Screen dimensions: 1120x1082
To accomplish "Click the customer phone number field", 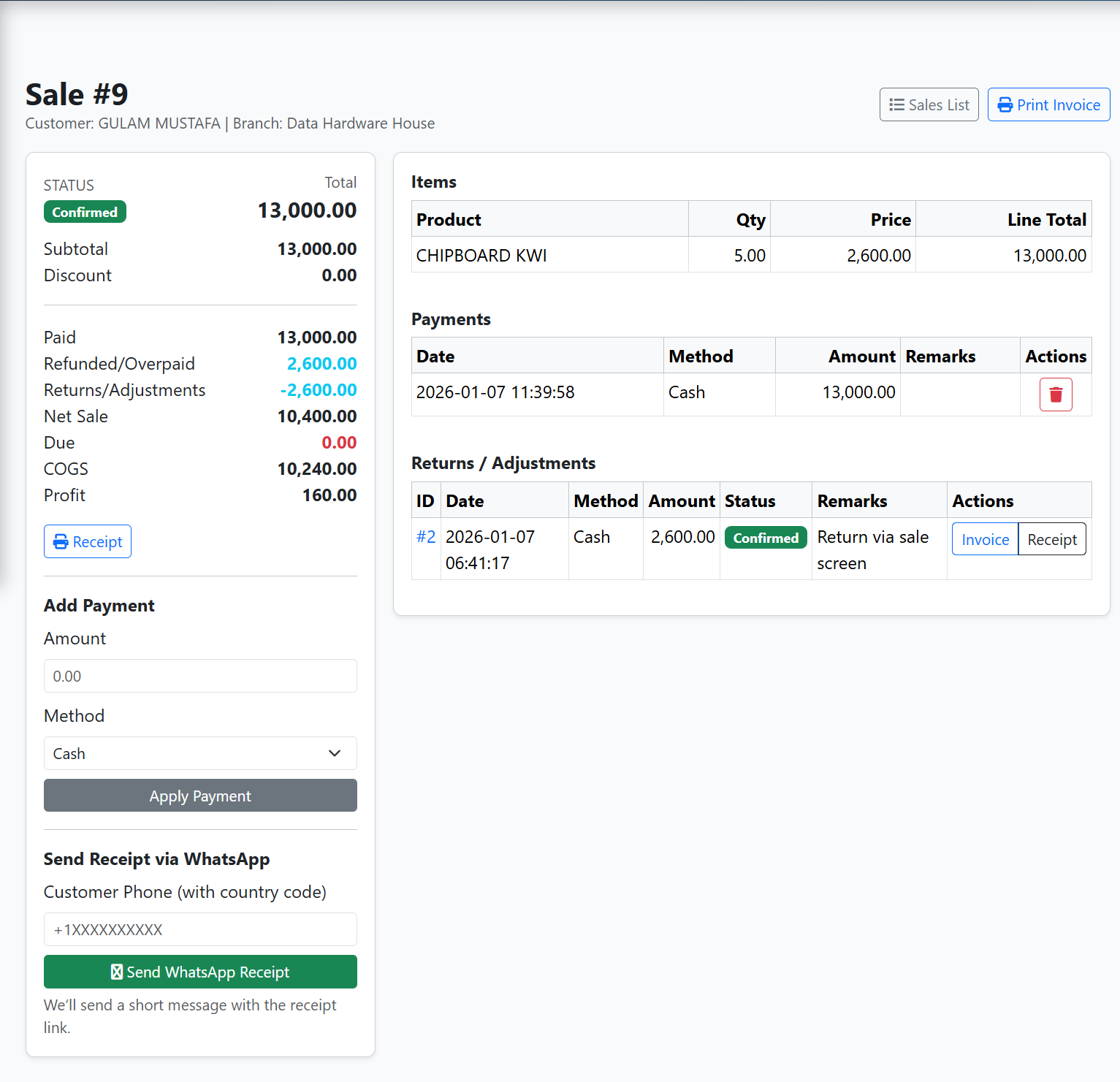I will point(199,929).
